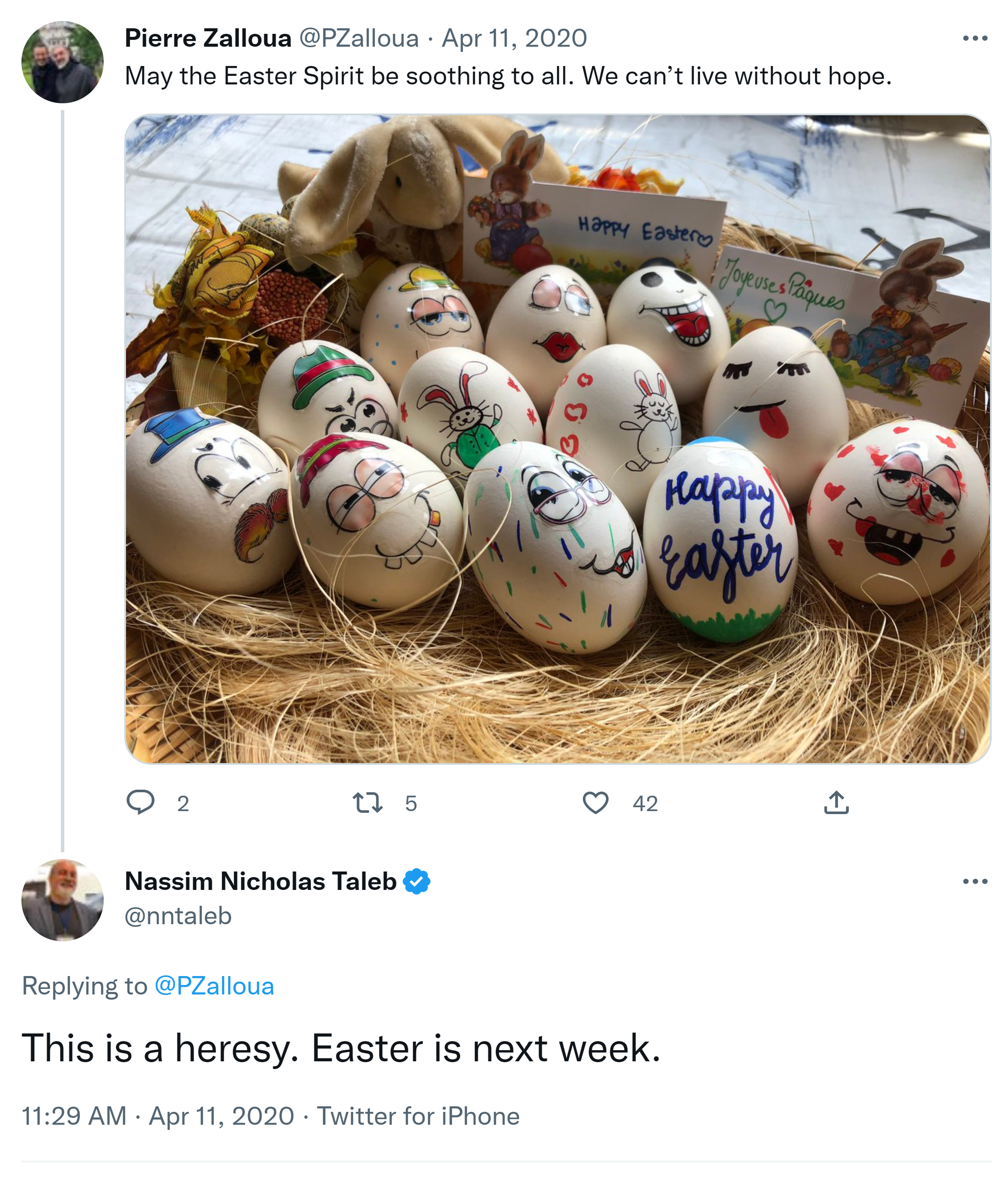Retweet Pierre Zalloua's Easter tweet

point(367,803)
